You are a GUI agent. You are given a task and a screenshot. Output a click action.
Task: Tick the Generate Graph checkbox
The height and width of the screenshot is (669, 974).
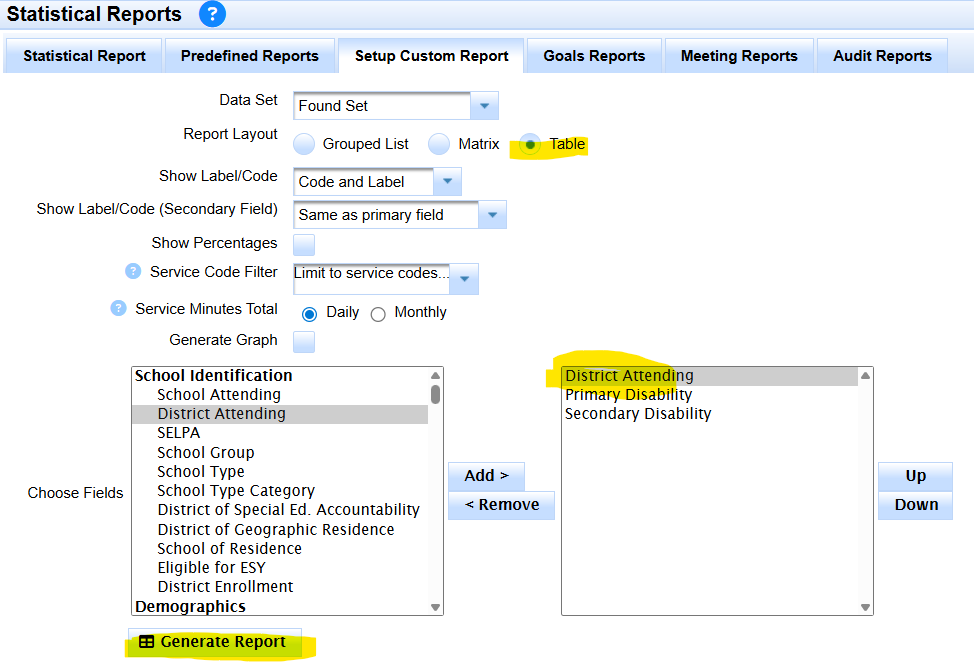[x=304, y=341]
